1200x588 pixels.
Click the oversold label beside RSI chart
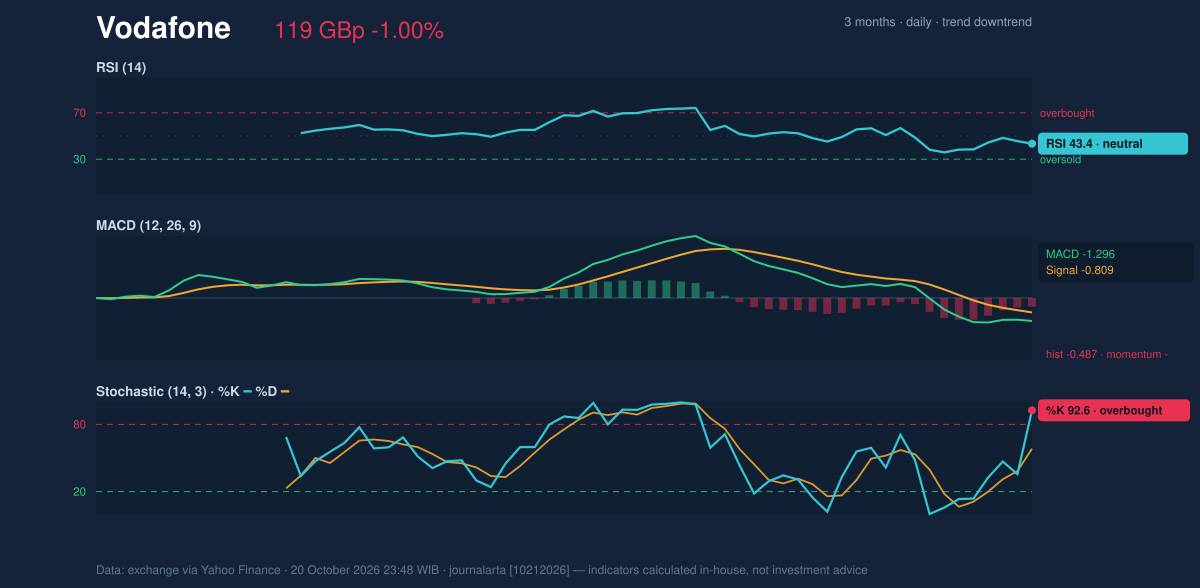pos(1062,159)
